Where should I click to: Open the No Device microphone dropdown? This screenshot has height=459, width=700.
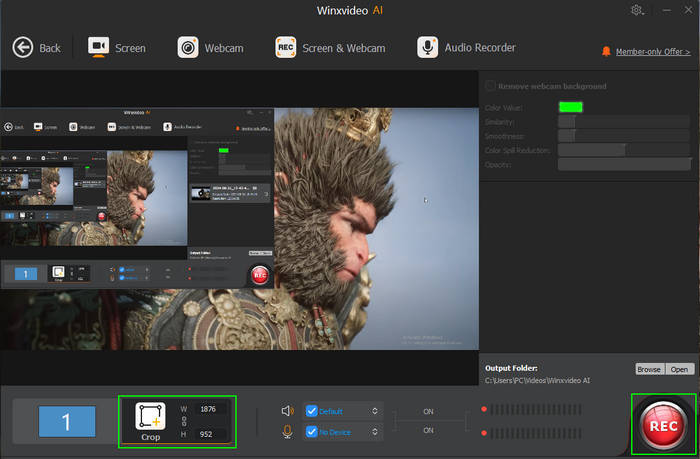pyautogui.click(x=375, y=432)
